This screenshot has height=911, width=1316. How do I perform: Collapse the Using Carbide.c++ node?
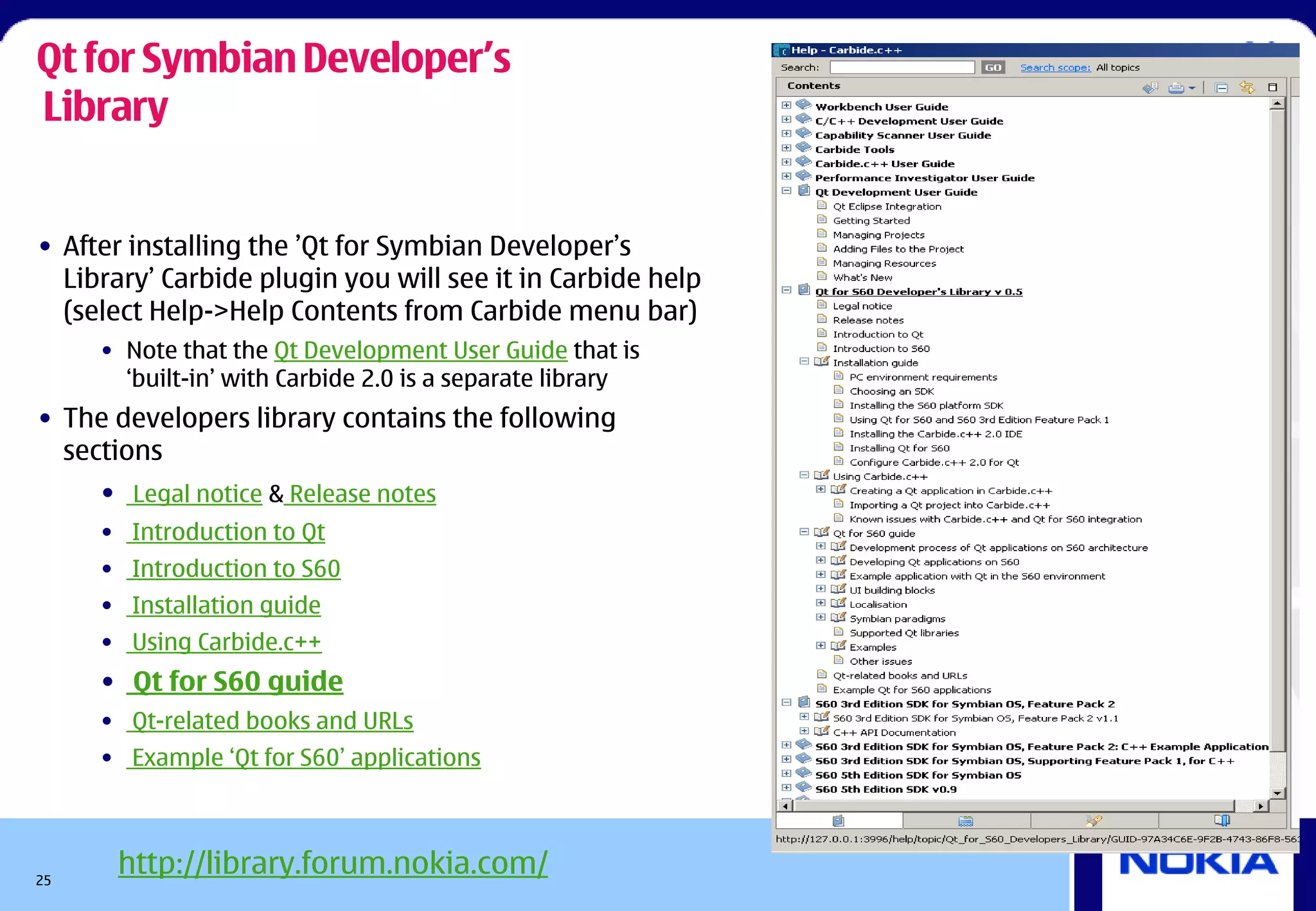(x=804, y=475)
